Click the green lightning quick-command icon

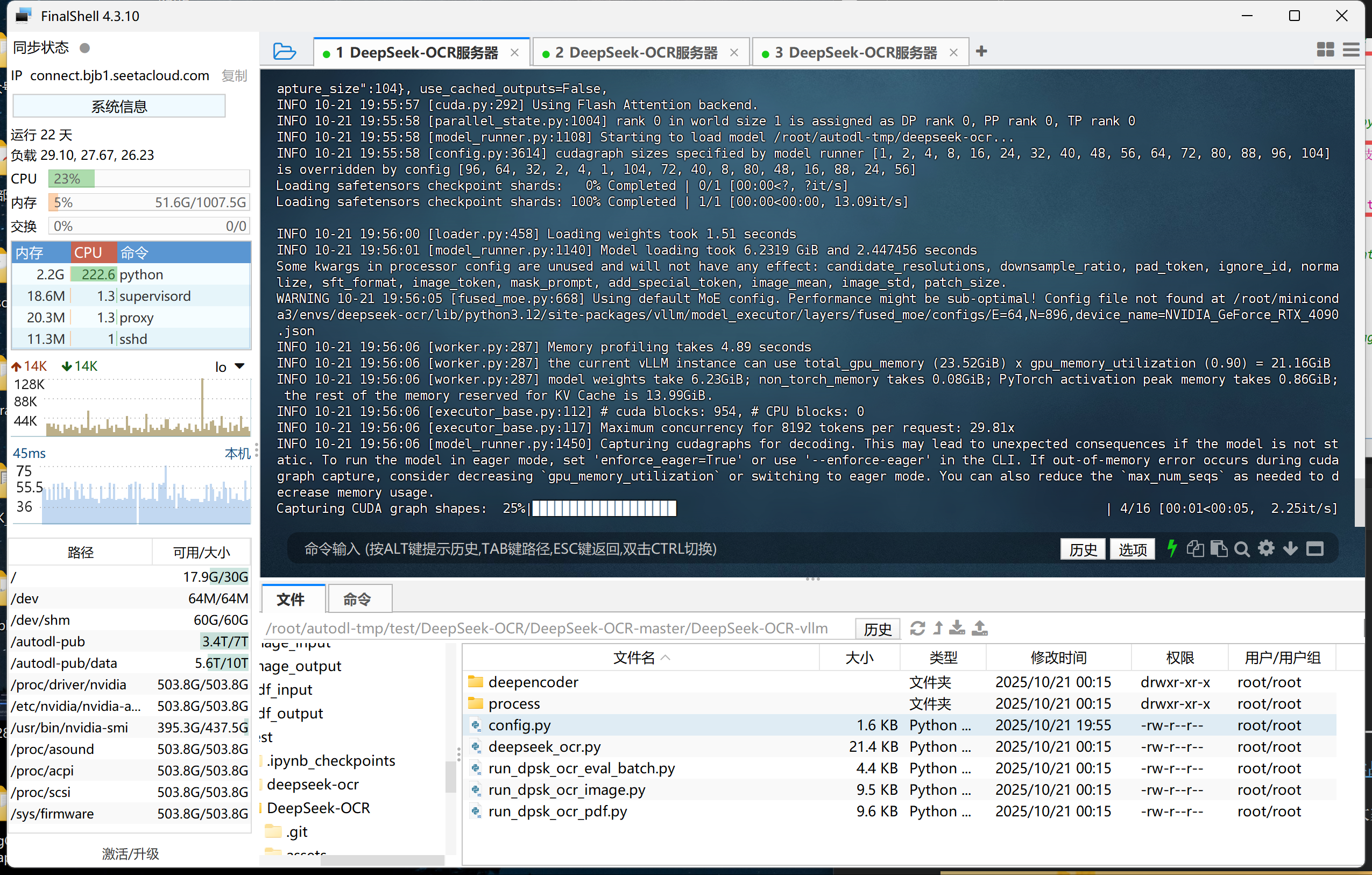[1171, 549]
